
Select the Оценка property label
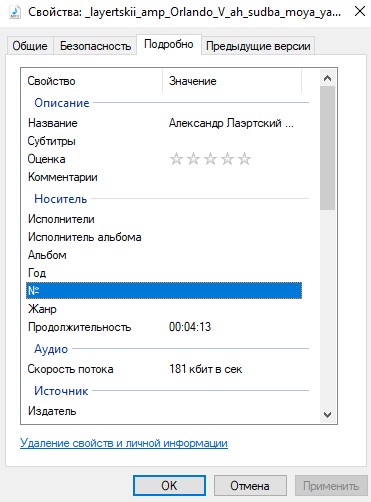click(x=46, y=159)
